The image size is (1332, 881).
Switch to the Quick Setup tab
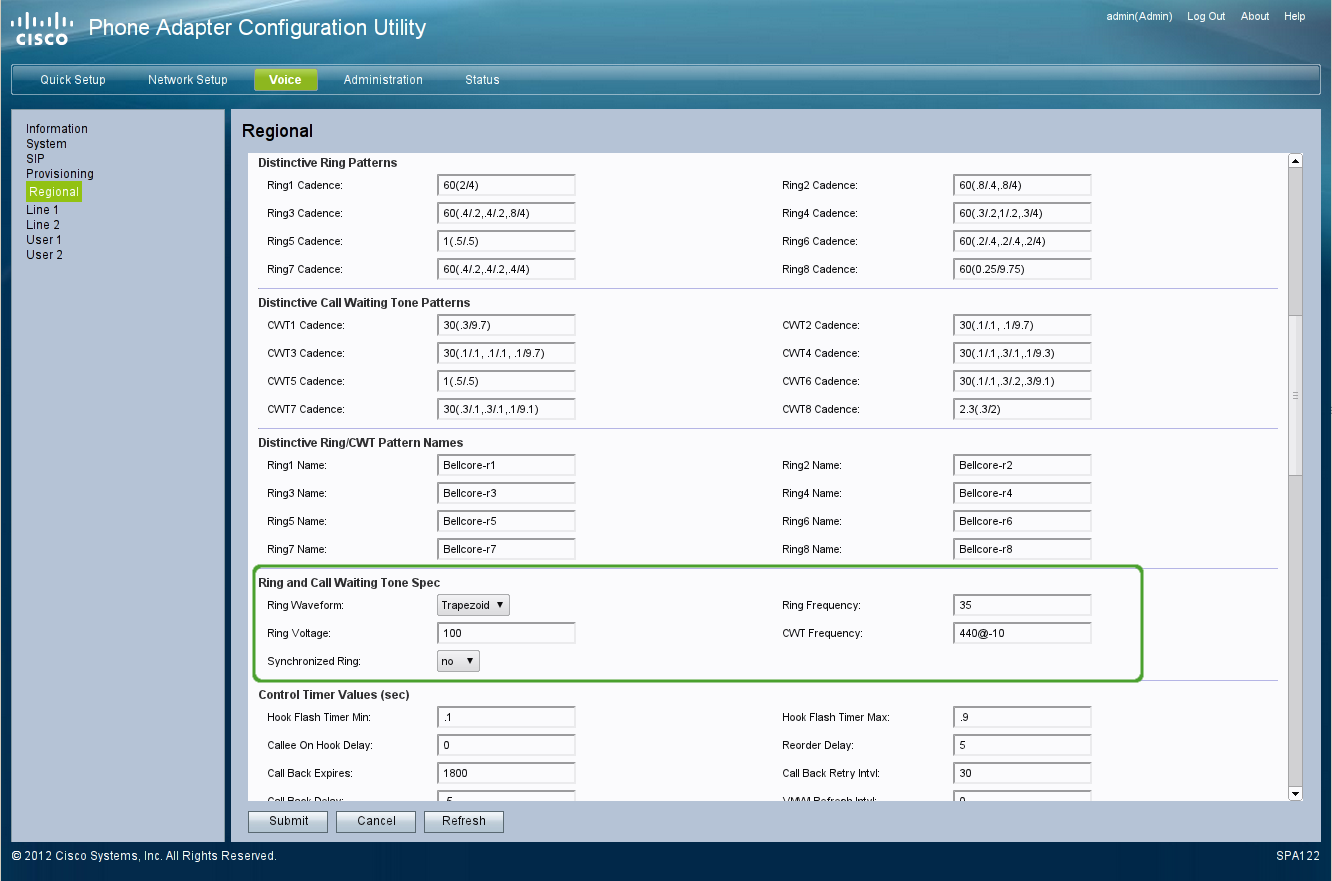coord(73,80)
